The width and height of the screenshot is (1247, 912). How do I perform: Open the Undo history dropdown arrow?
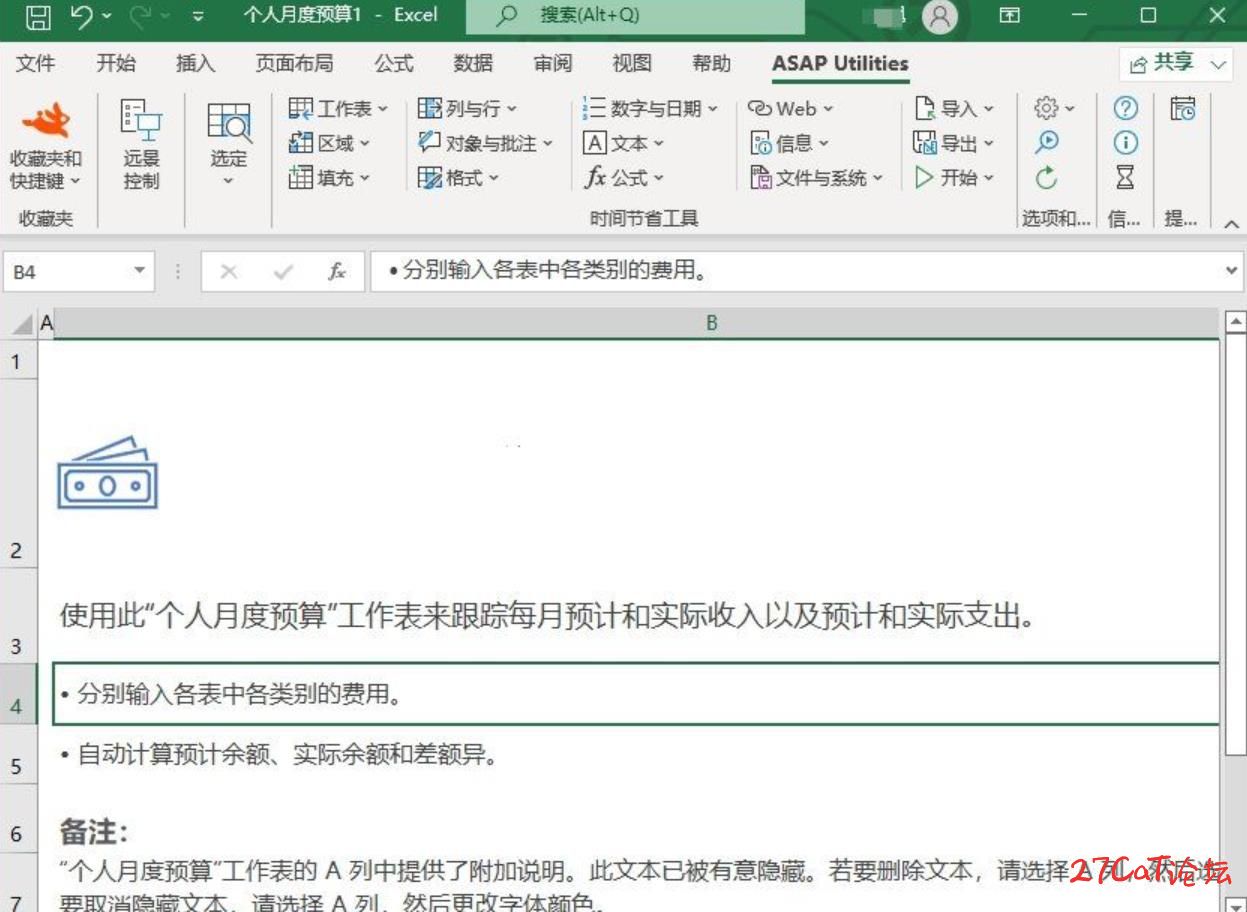(107, 17)
